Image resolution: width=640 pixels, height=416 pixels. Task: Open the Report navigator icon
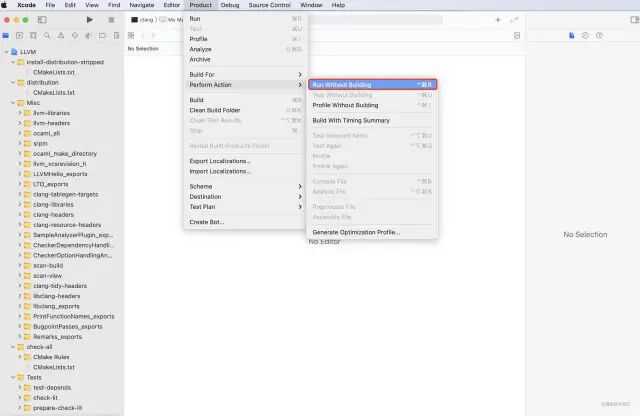point(116,36)
